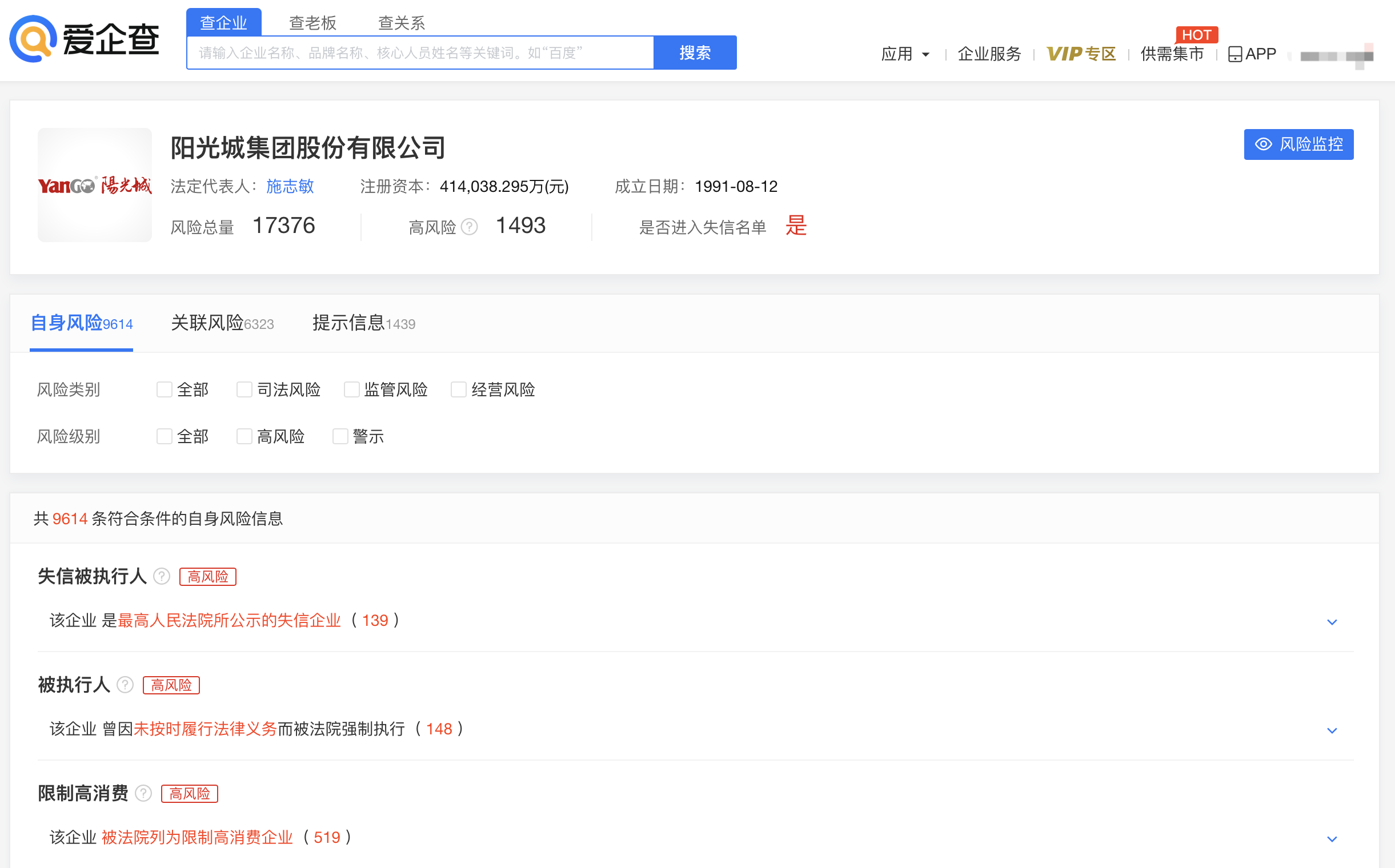Click the 搜索 button

coord(695,53)
